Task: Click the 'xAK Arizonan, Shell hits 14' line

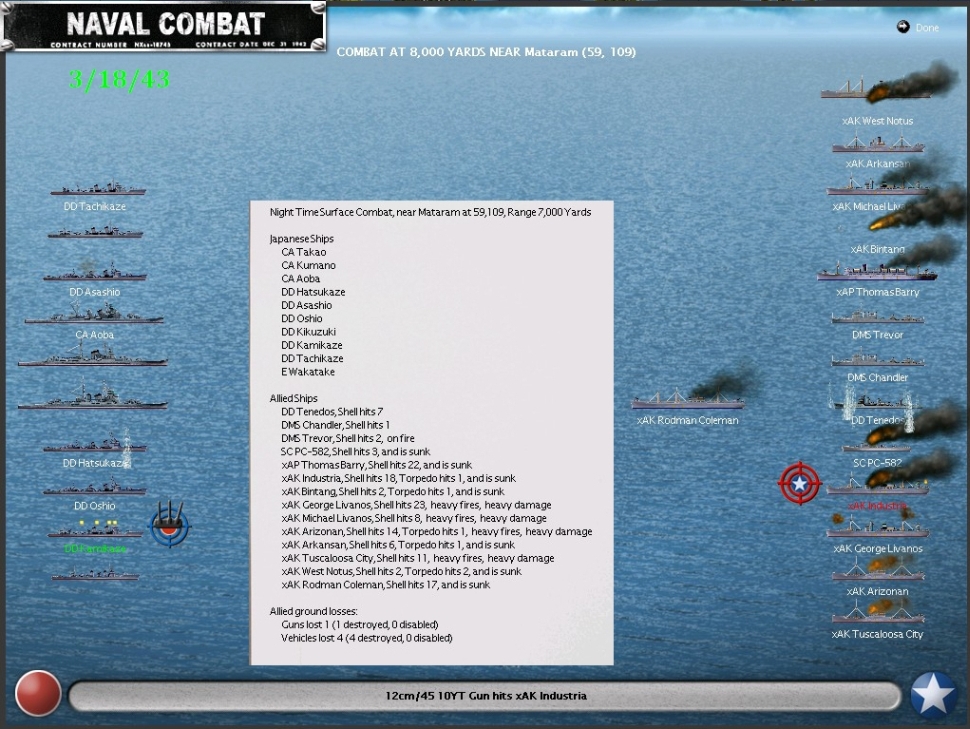Action: 437,532
